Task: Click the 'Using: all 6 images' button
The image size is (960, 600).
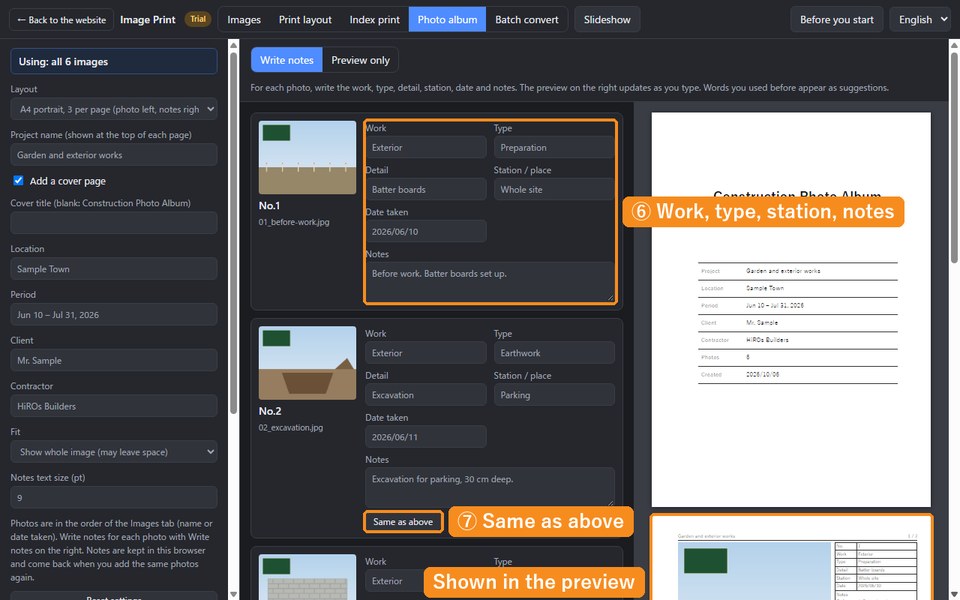Action: click(114, 61)
